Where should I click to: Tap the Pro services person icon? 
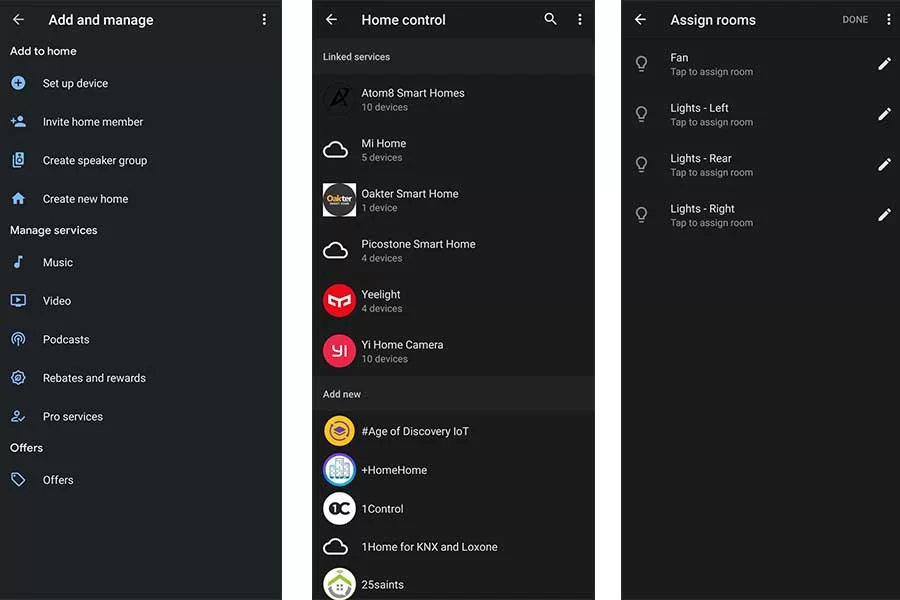click(x=18, y=416)
